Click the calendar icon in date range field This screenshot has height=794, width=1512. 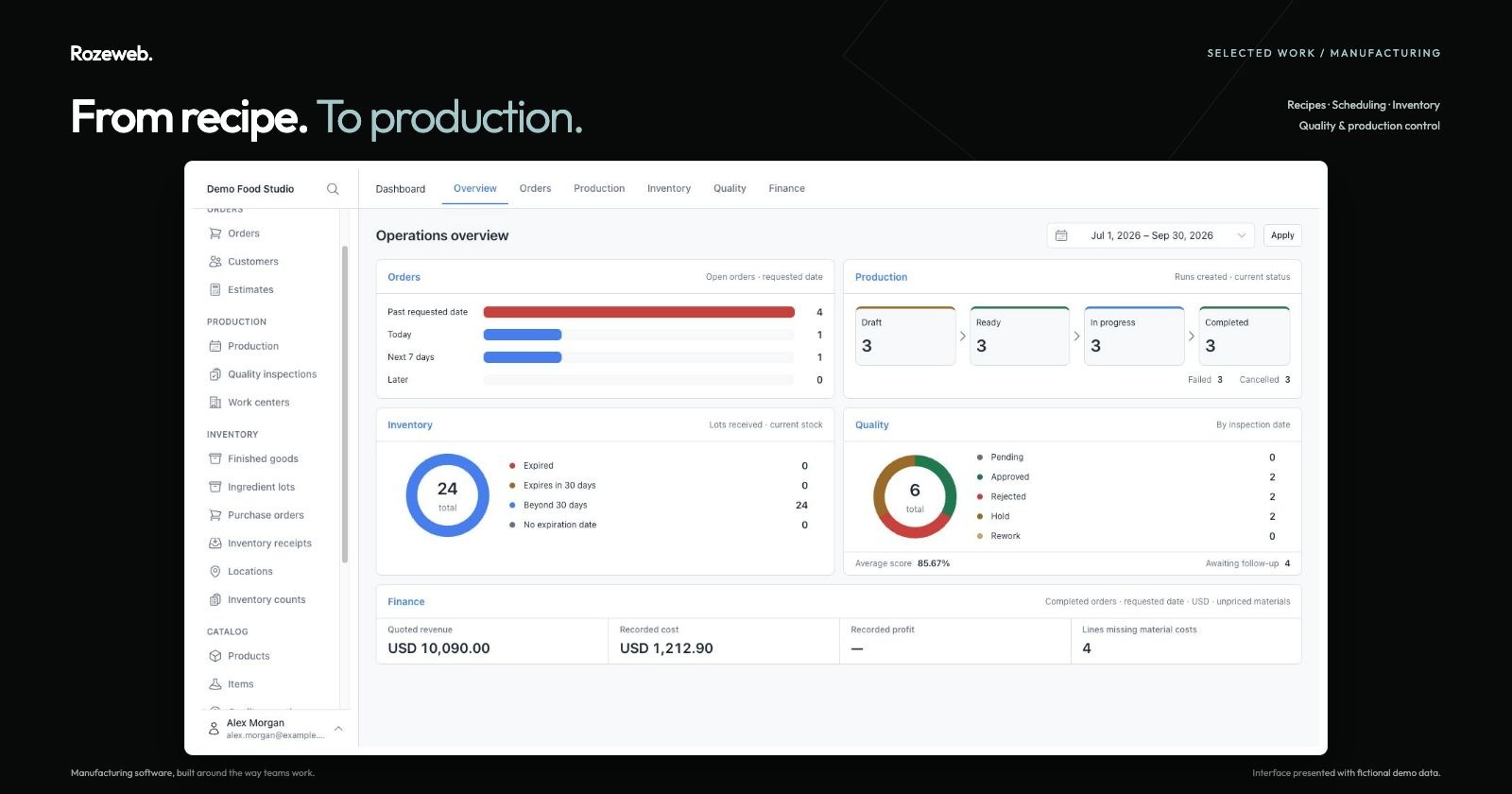(1061, 235)
